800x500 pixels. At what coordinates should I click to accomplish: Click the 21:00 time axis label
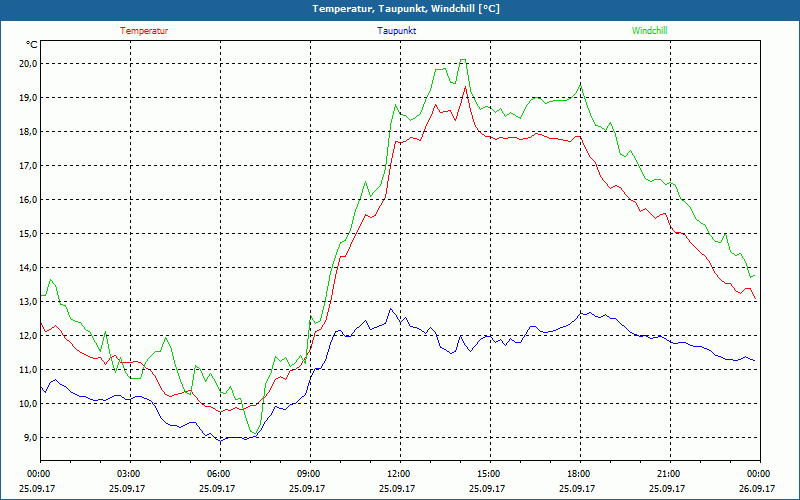point(670,473)
